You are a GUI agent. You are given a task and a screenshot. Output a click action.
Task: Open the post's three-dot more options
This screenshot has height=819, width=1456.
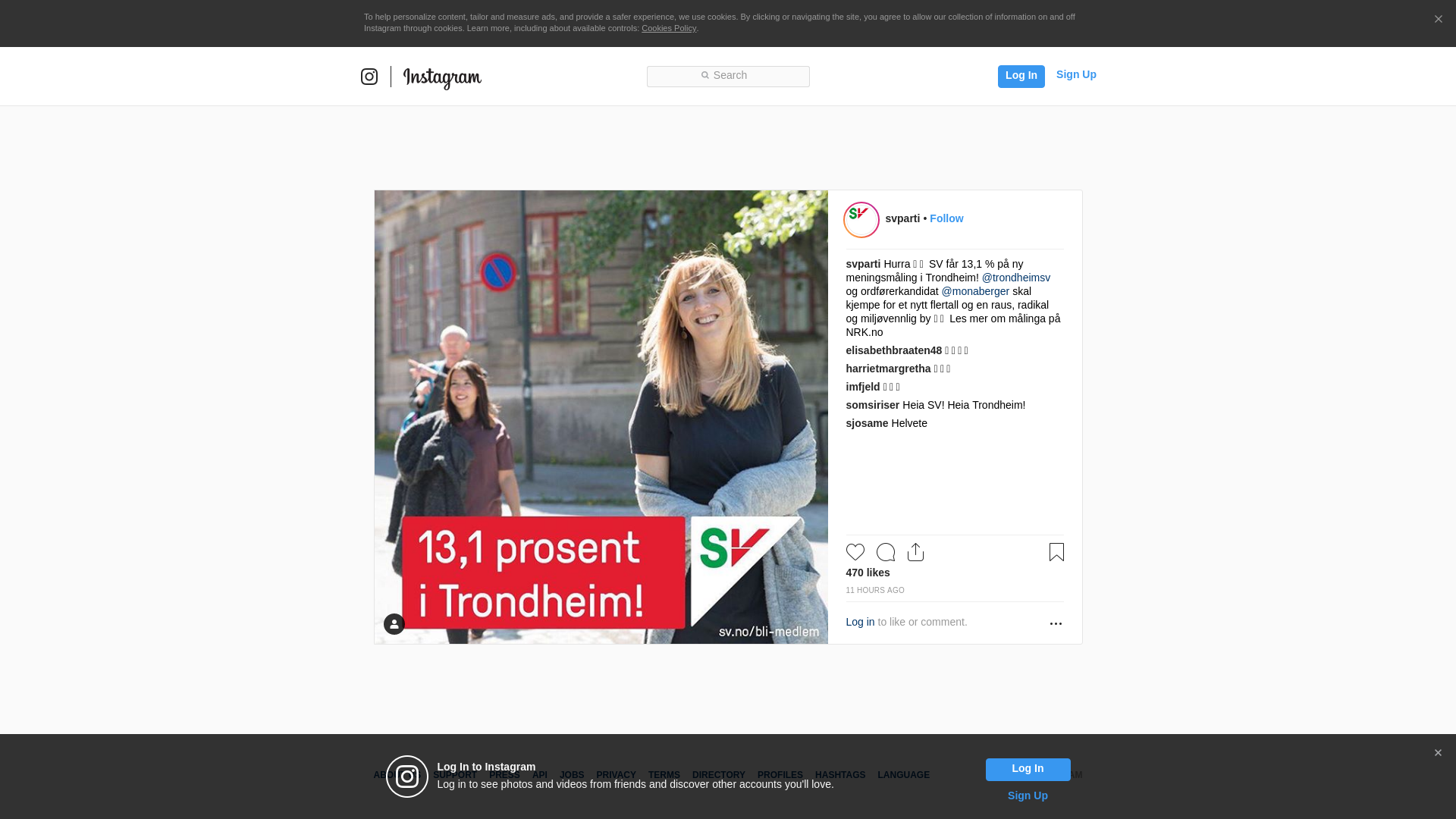pyautogui.click(x=1056, y=623)
